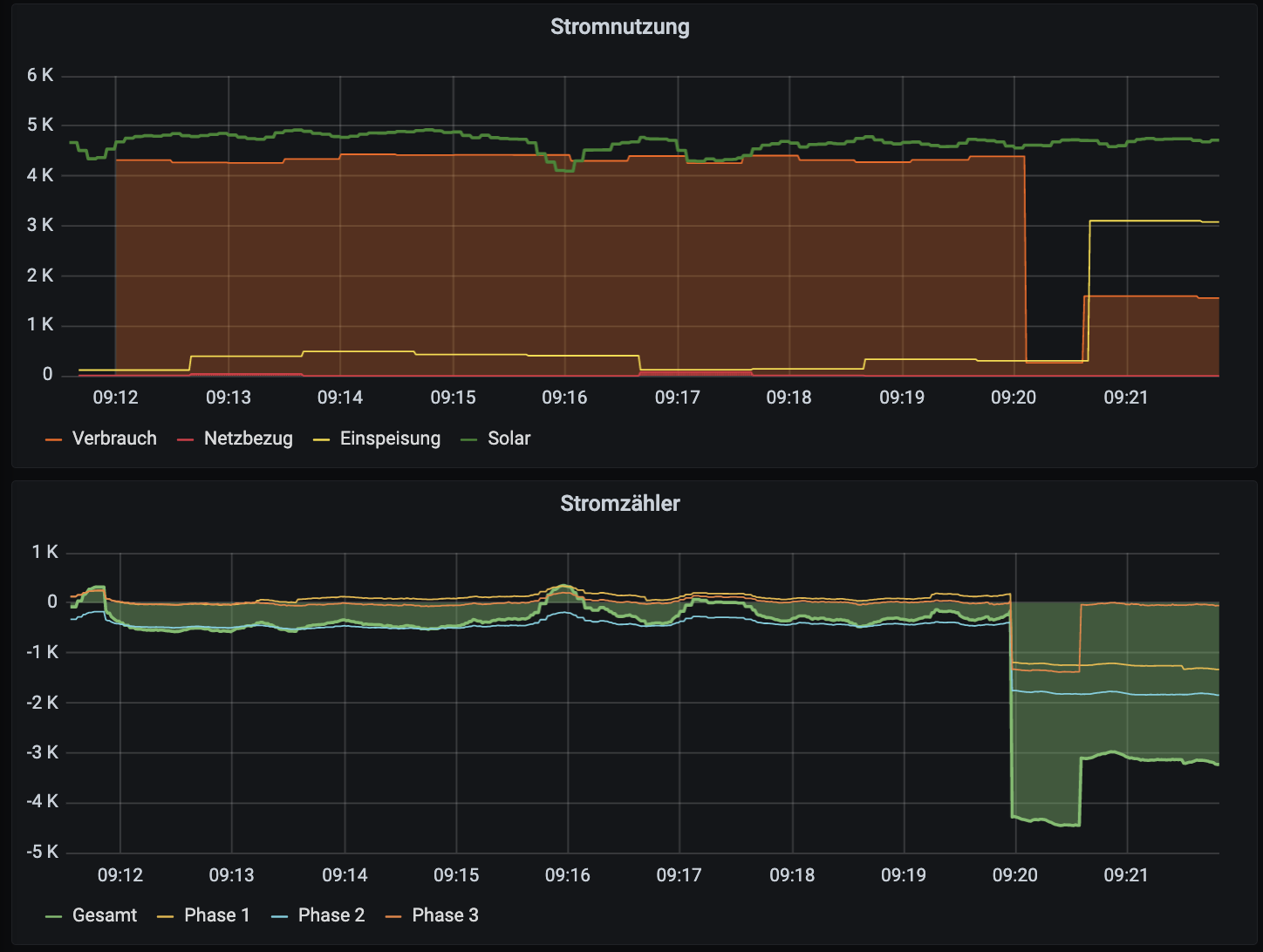Open the color picker for Verbrauch's orange marker
Viewport: 1263px width, 952px height.
coord(54,439)
